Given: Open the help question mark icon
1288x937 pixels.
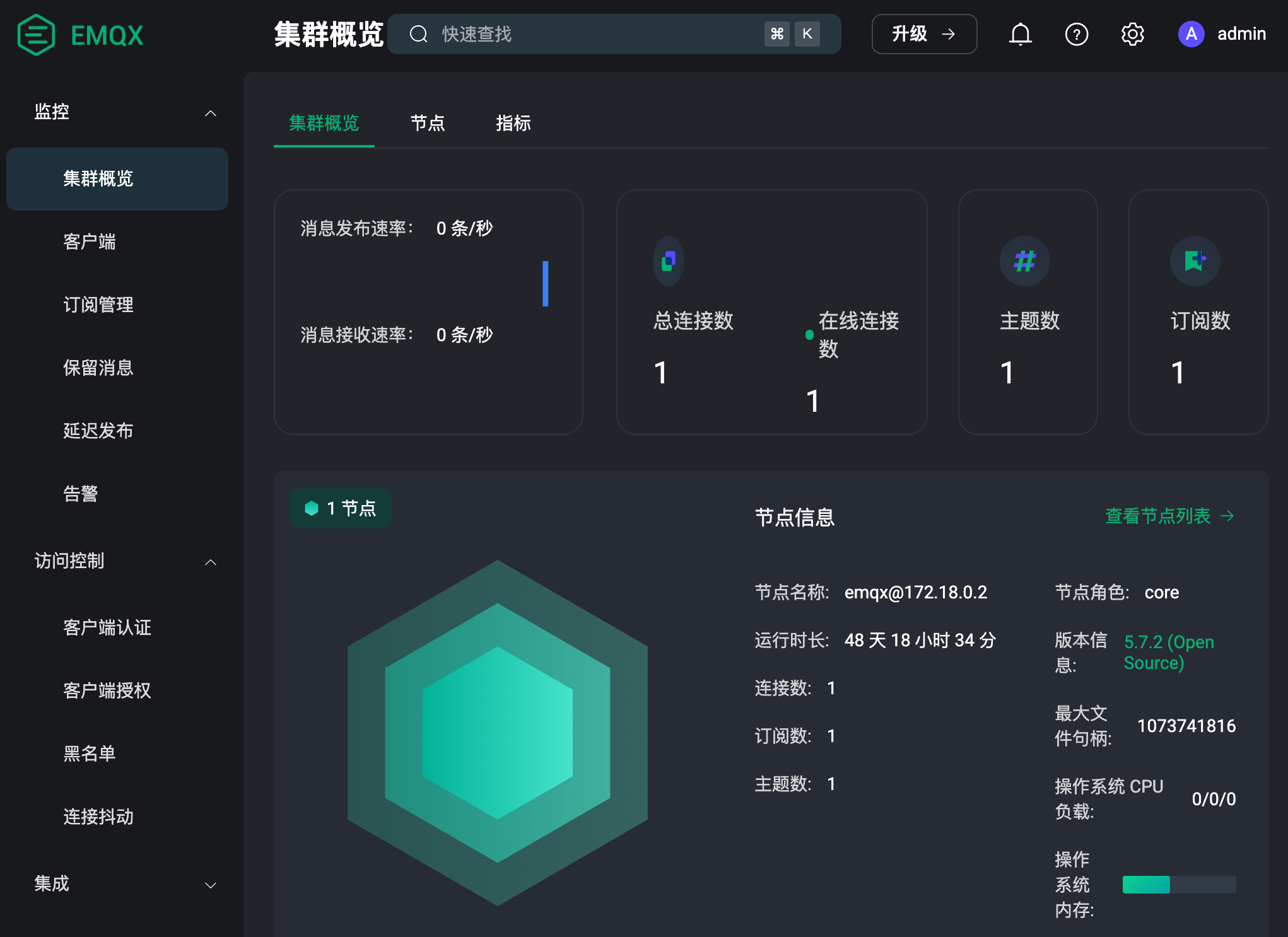Looking at the screenshot, I should (x=1076, y=34).
